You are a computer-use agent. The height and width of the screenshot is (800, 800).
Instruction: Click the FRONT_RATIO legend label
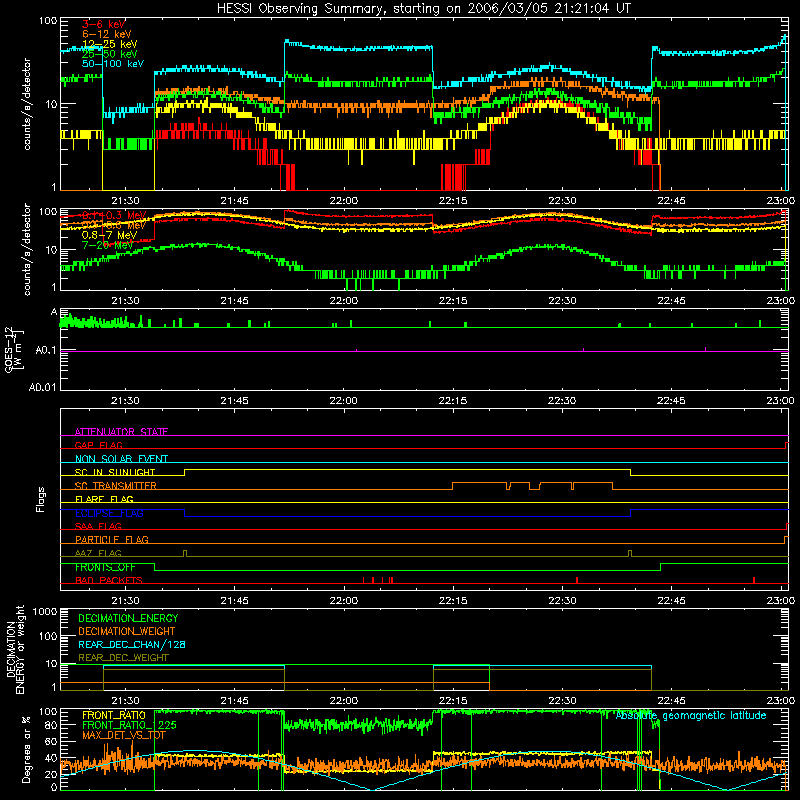point(114,715)
